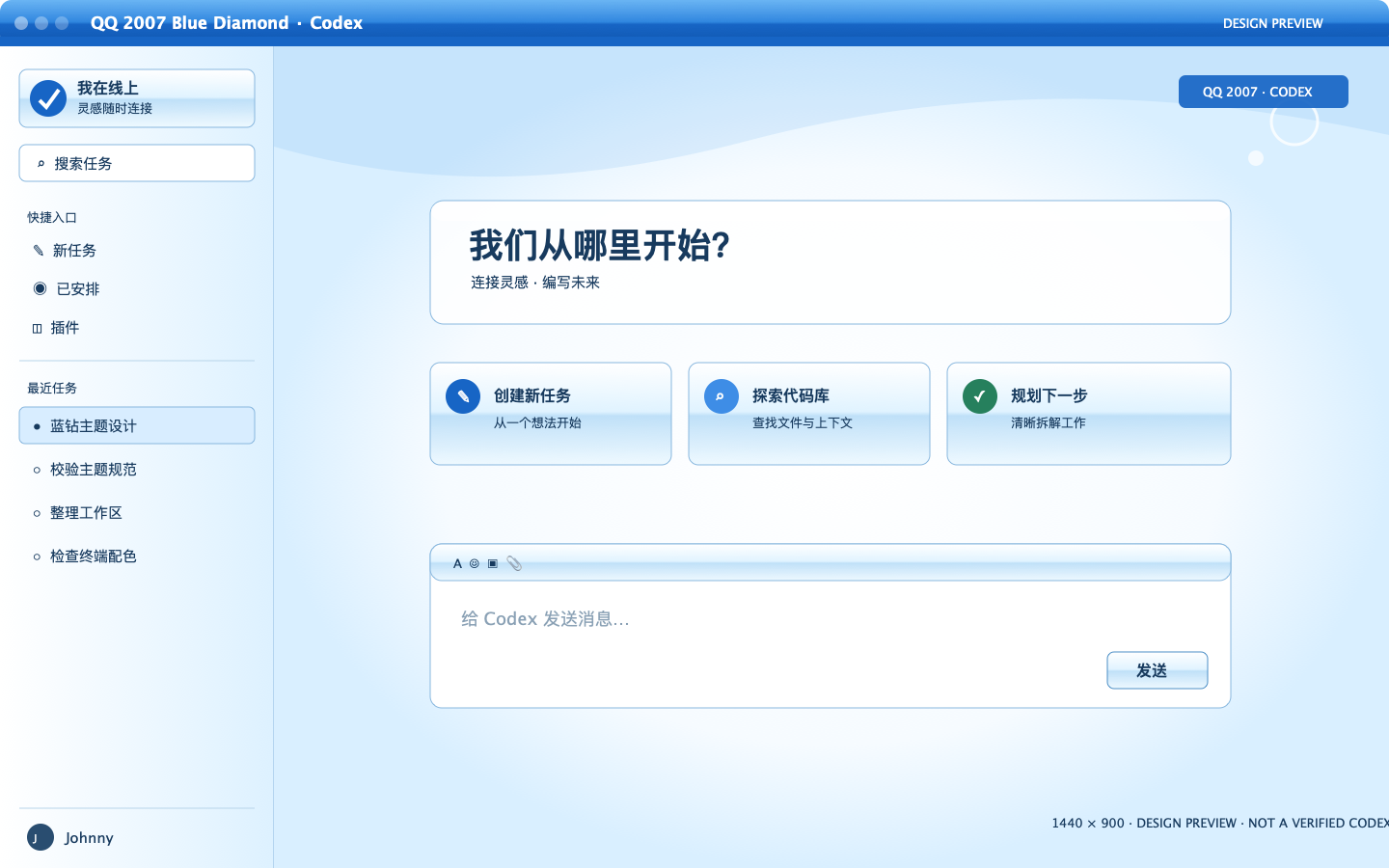Viewport: 1389px width, 868px height.
Task: Click the pencil icon beside 新任务
Action: click(x=39, y=251)
